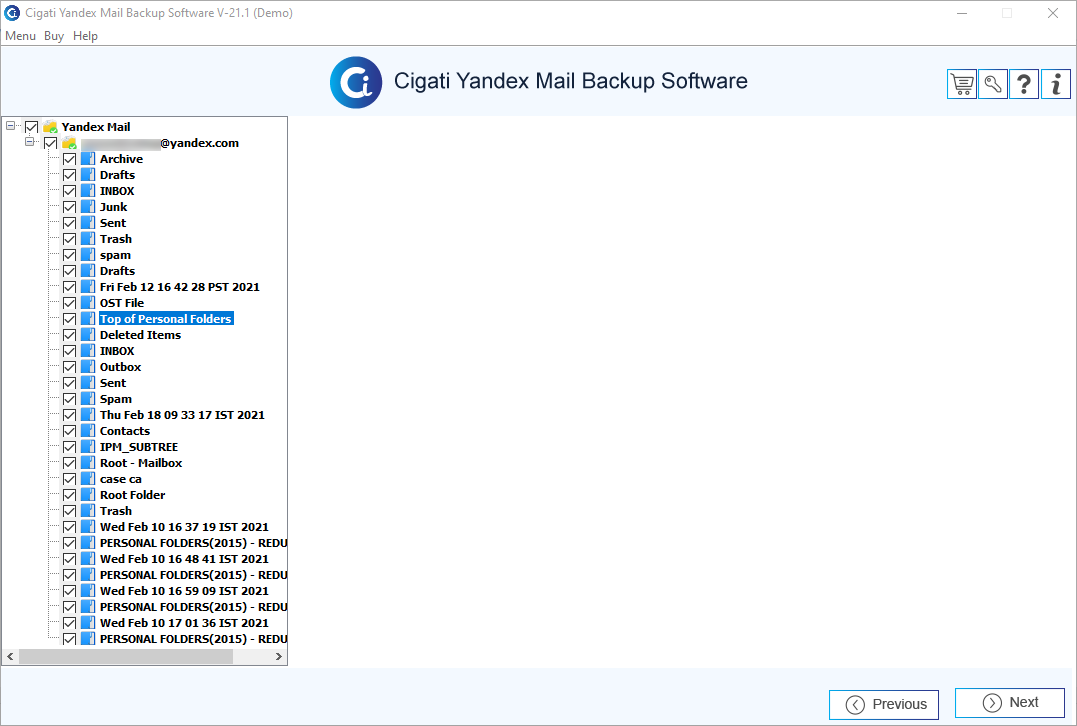
Task: Click the Junk folder icon
Action: pos(88,207)
